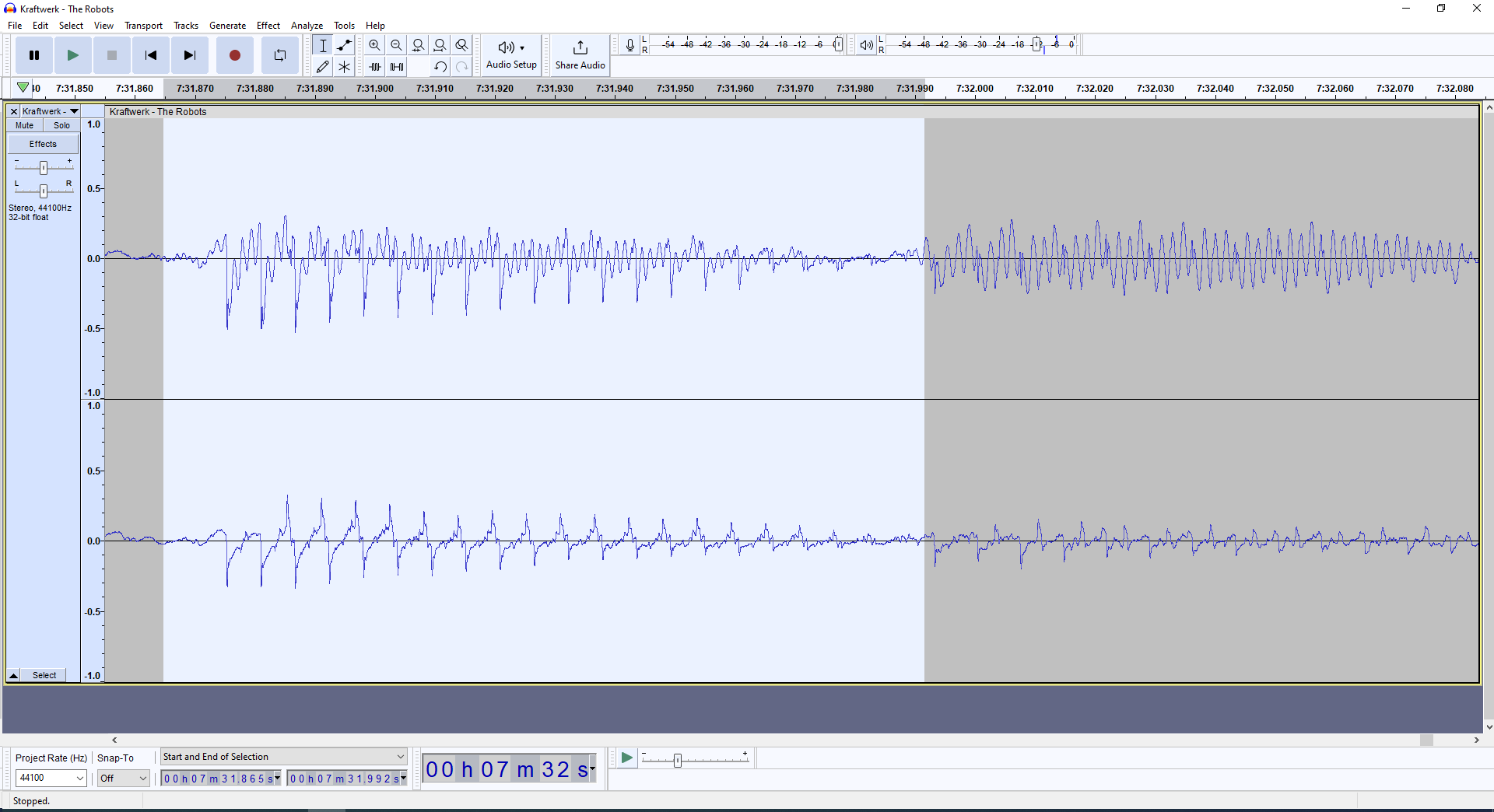The image size is (1494, 812).
Task: Click the Play-at-Speed green button
Action: tap(626, 758)
